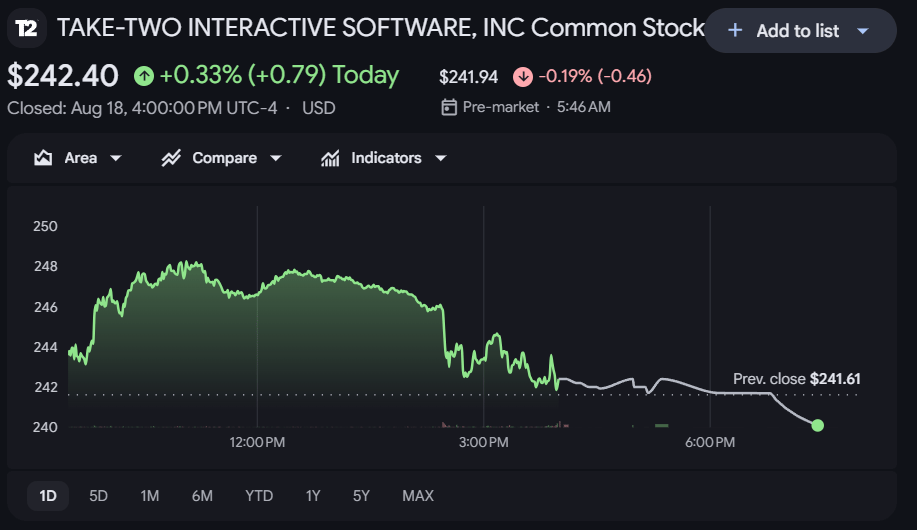Click the plus icon in Add to list
Screen dimensions: 917x530
pos(735,30)
